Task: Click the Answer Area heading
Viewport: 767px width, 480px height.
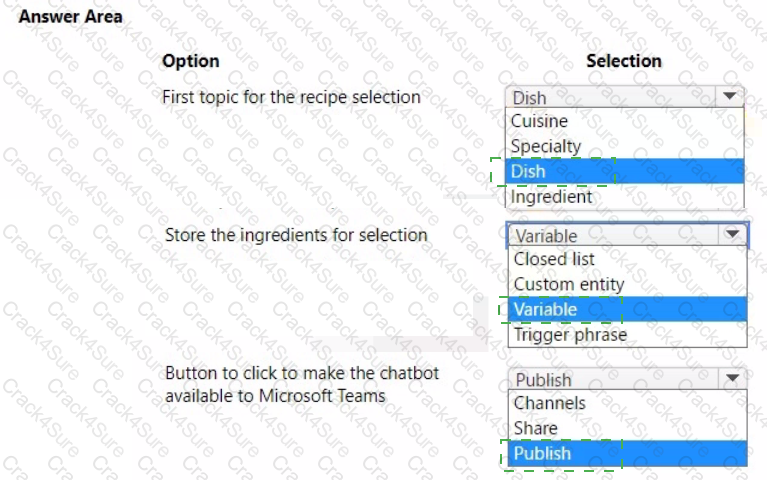Action: tap(71, 17)
